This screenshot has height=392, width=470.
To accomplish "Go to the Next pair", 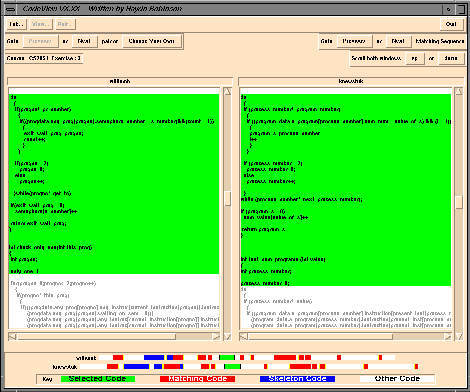I will click(84, 41).
